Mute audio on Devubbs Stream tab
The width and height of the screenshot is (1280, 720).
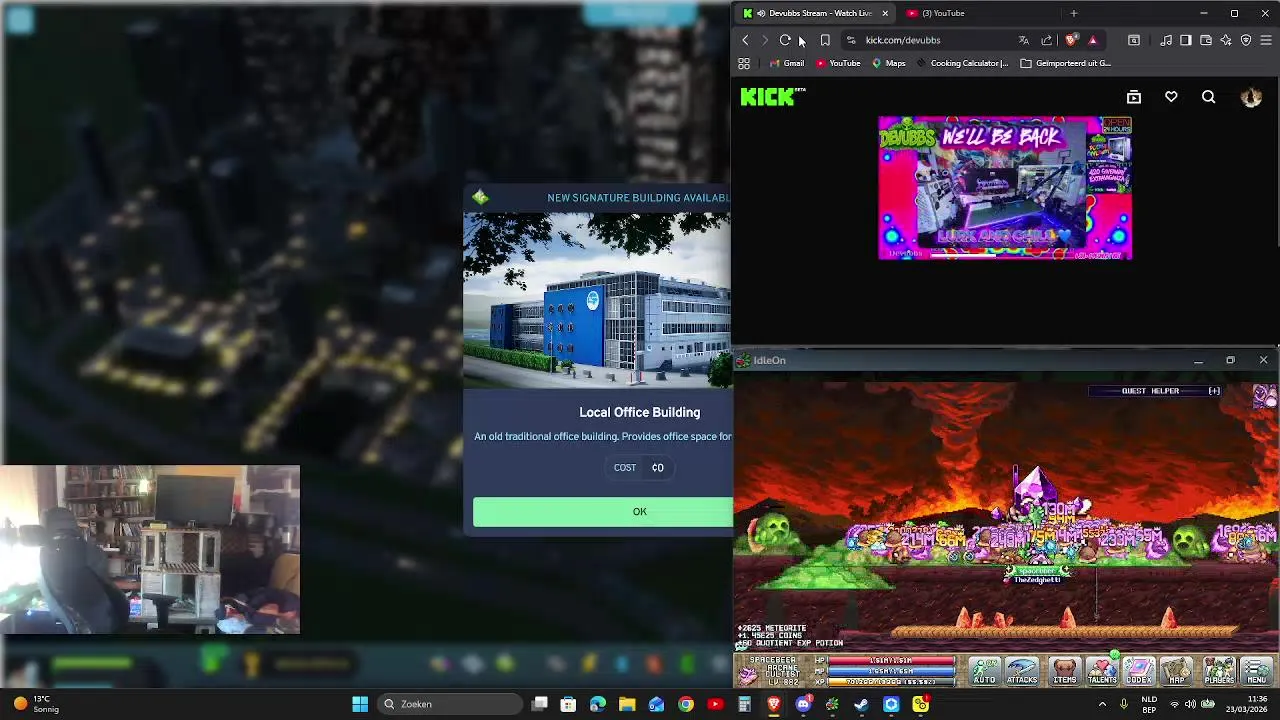click(761, 13)
